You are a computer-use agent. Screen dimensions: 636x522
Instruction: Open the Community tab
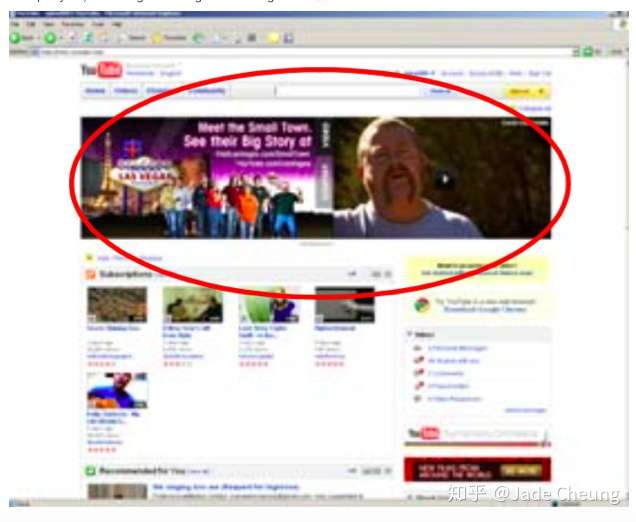pos(207,91)
